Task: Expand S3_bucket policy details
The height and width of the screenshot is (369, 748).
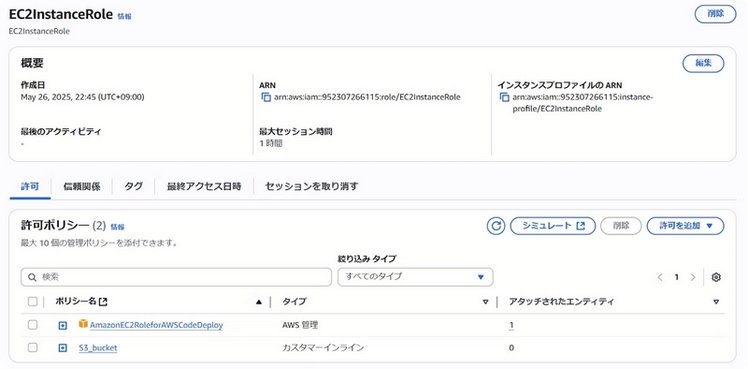Action: coord(62,348)
